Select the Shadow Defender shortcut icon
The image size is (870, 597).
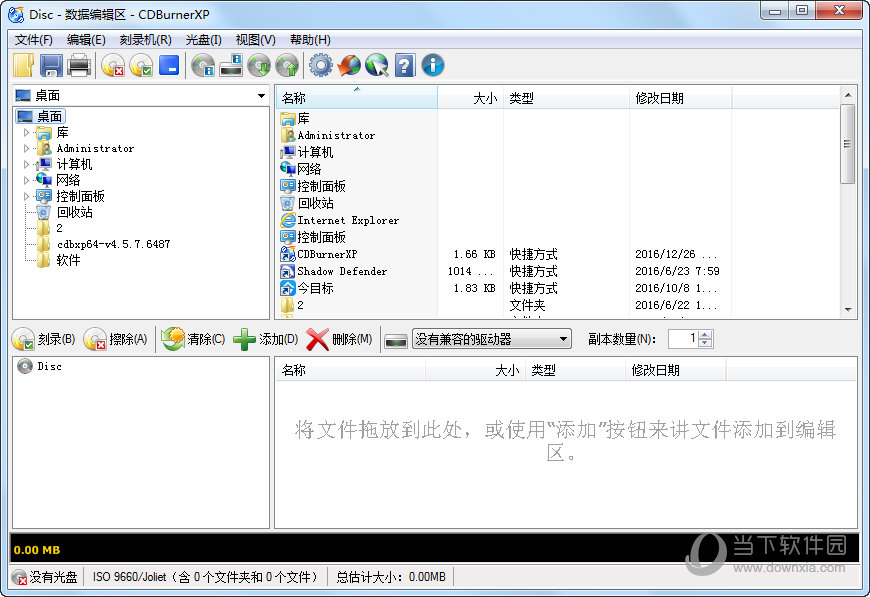point(287,271)
